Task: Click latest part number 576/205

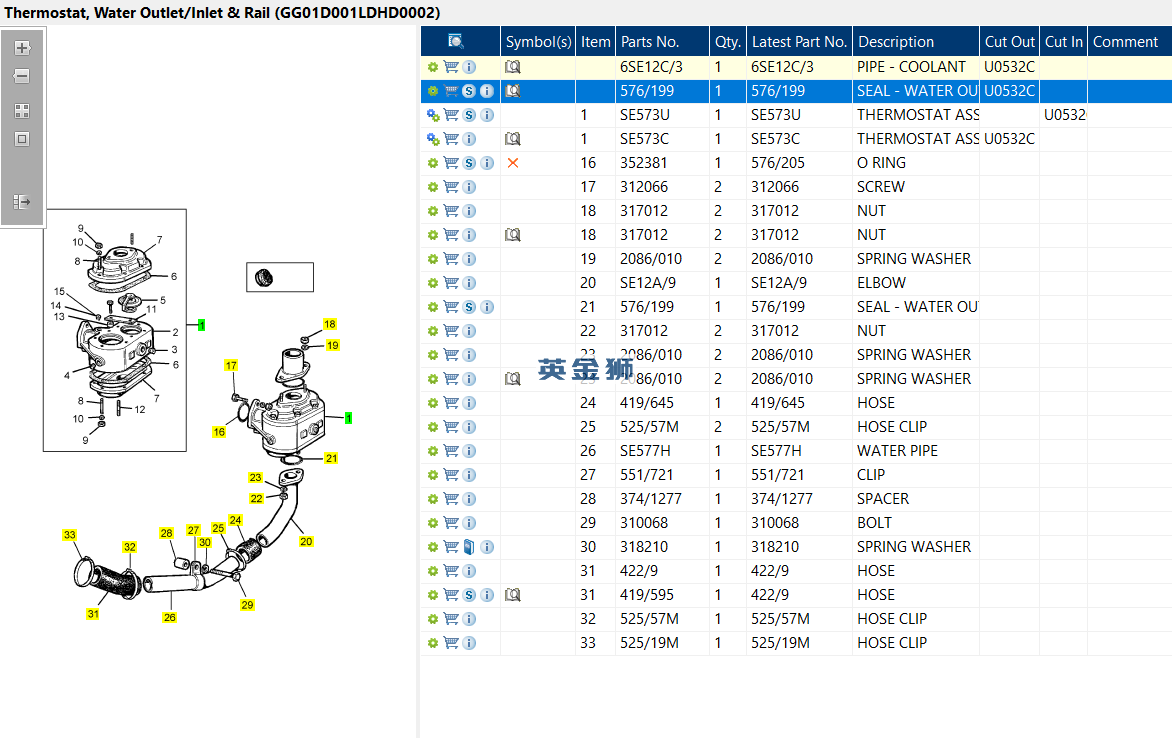Action: (x=778, y=162)
